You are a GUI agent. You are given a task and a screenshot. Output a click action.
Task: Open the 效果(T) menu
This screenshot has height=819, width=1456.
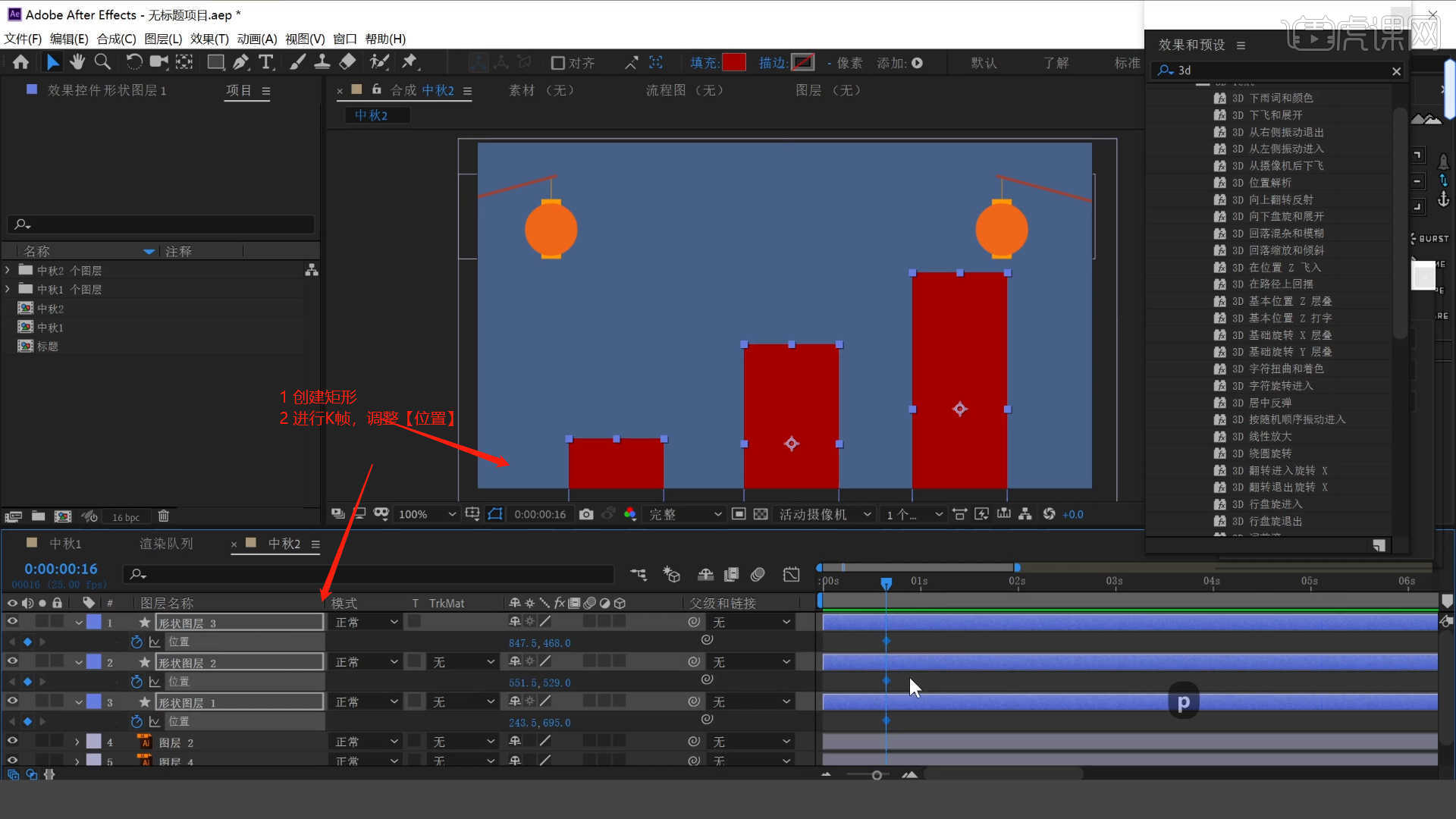pos(209,39)
